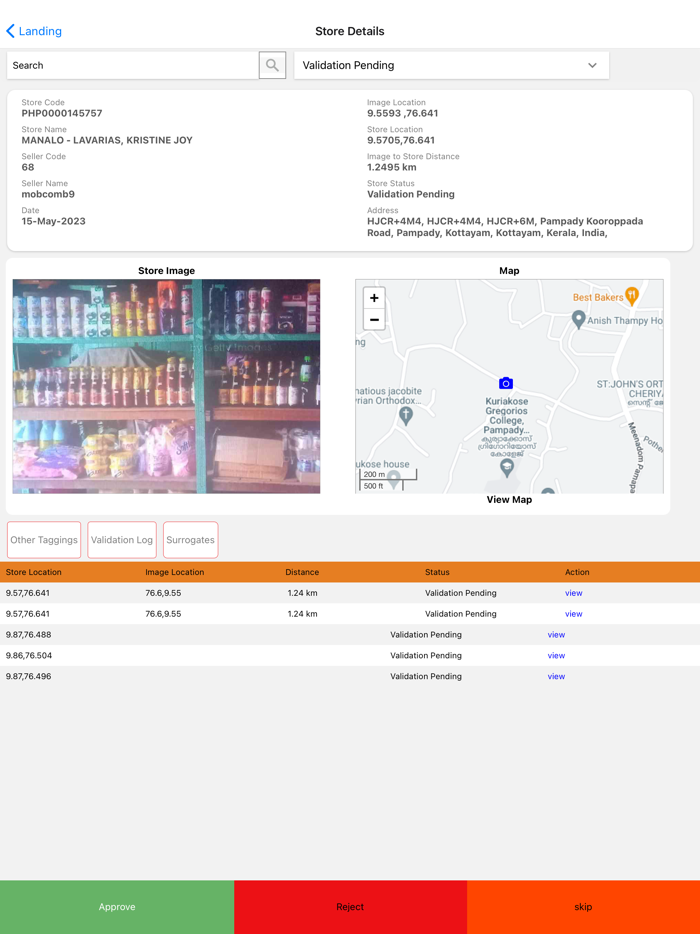The width and height of the screenshot is (700, 934).
Task: Click view in first 9.57,76.641 row
Action: point(574,593)
